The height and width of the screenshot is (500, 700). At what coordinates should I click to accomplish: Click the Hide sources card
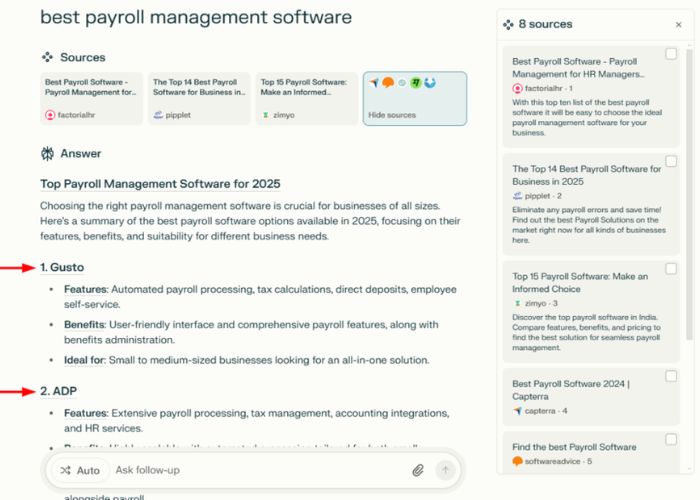(x=415, y=99)
